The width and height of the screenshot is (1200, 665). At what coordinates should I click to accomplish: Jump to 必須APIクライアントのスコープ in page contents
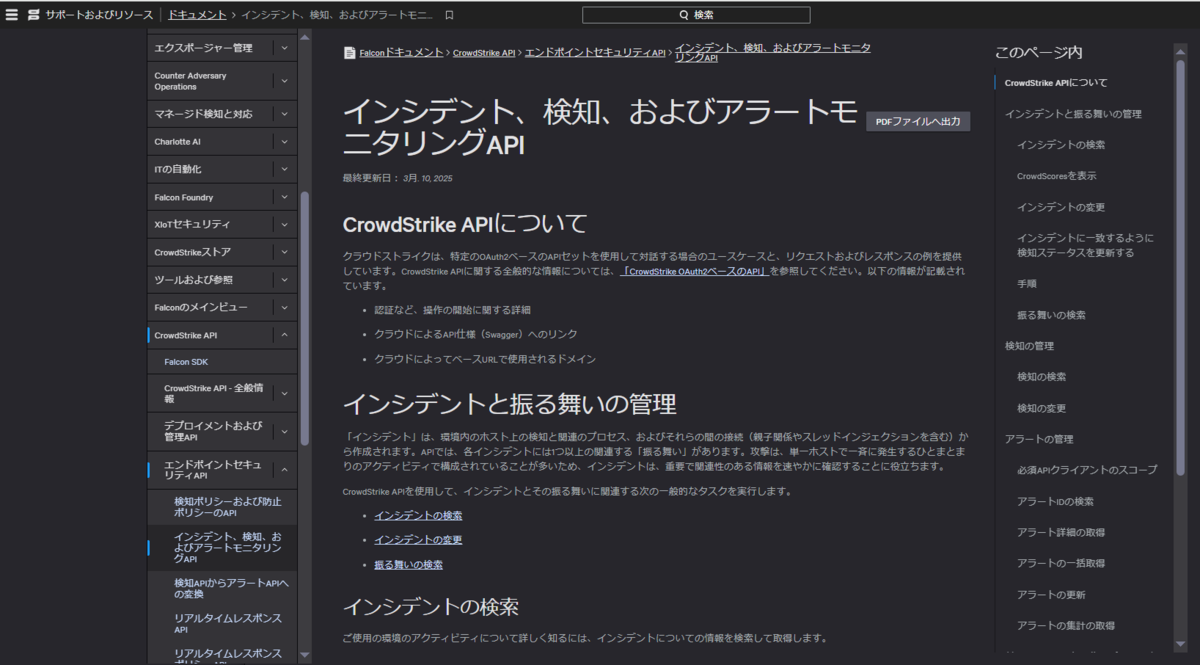pos(1087,470)
